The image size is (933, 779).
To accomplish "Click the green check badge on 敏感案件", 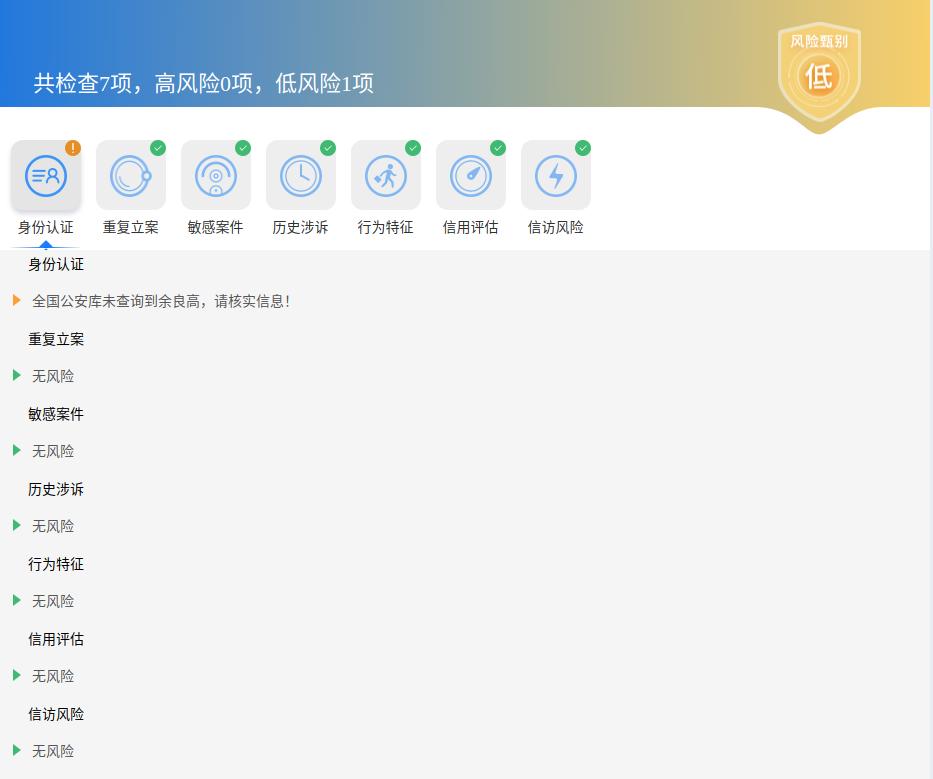I will (243, 148).
